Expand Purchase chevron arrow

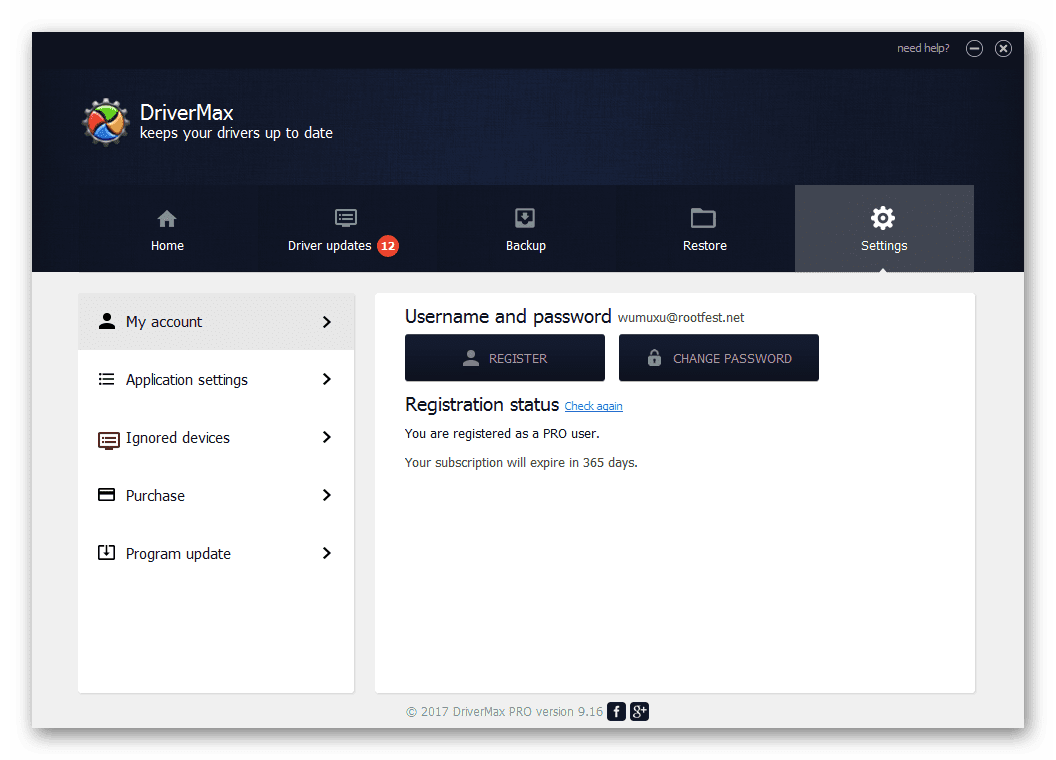click(327, 495)
